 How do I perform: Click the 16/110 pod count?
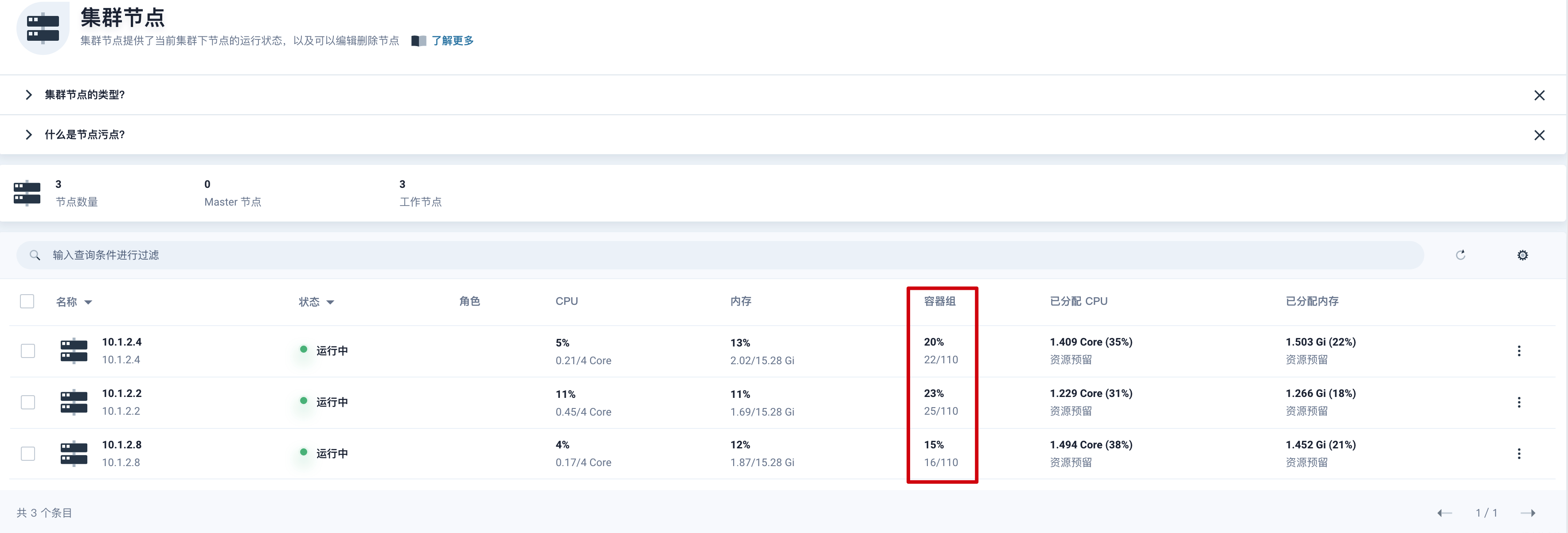coord(941,463)
